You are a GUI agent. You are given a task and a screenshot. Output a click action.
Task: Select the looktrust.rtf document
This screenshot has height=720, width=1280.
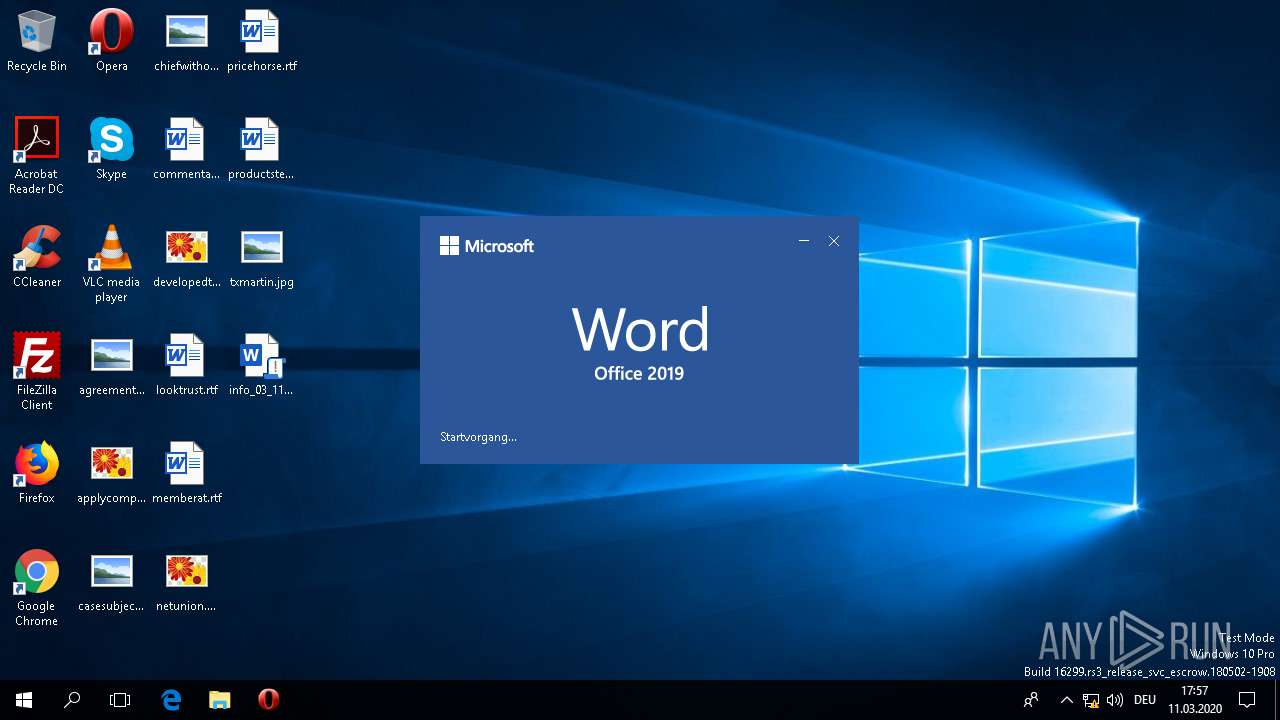(186, 365)
